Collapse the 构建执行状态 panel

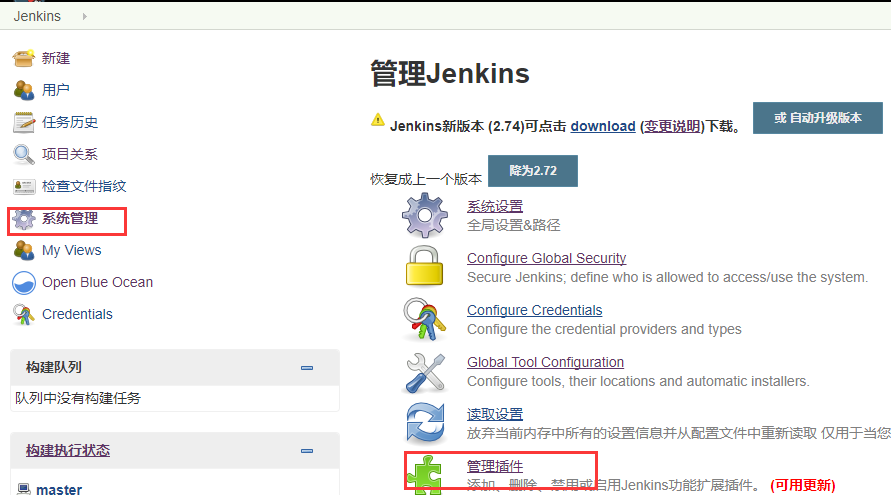pos(307,451)
